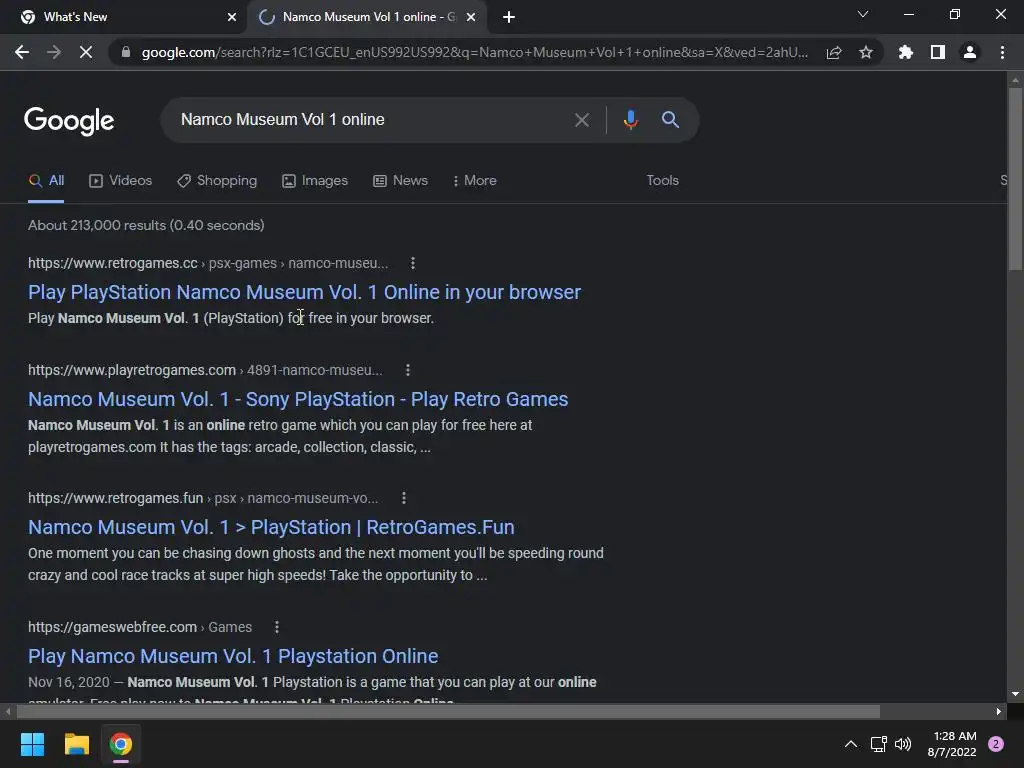Bookmark this tab with the star
Viewport: 1024px width, 768px height.
(x=866, y=52)
